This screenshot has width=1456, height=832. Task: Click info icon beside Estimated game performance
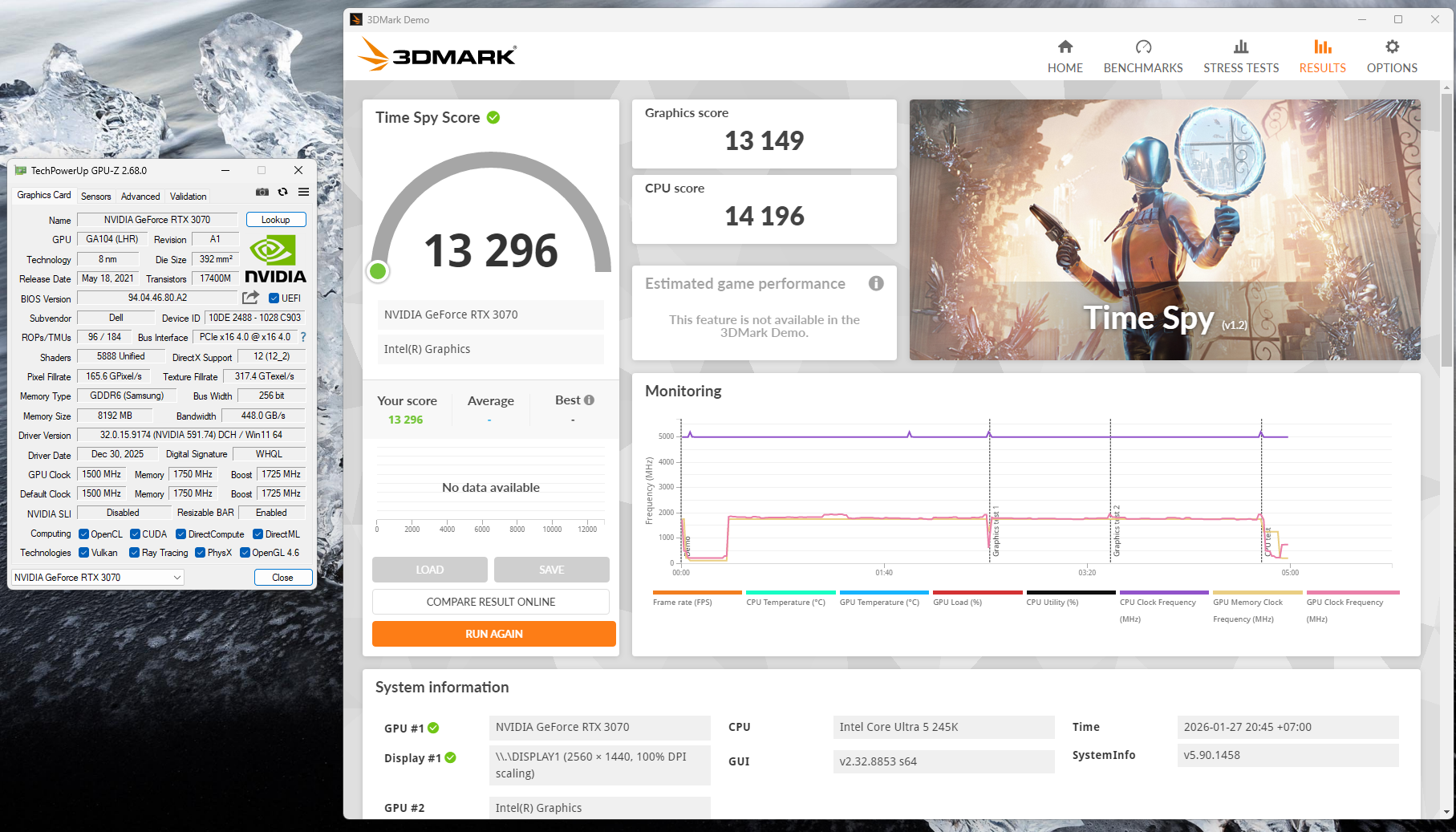876,283
